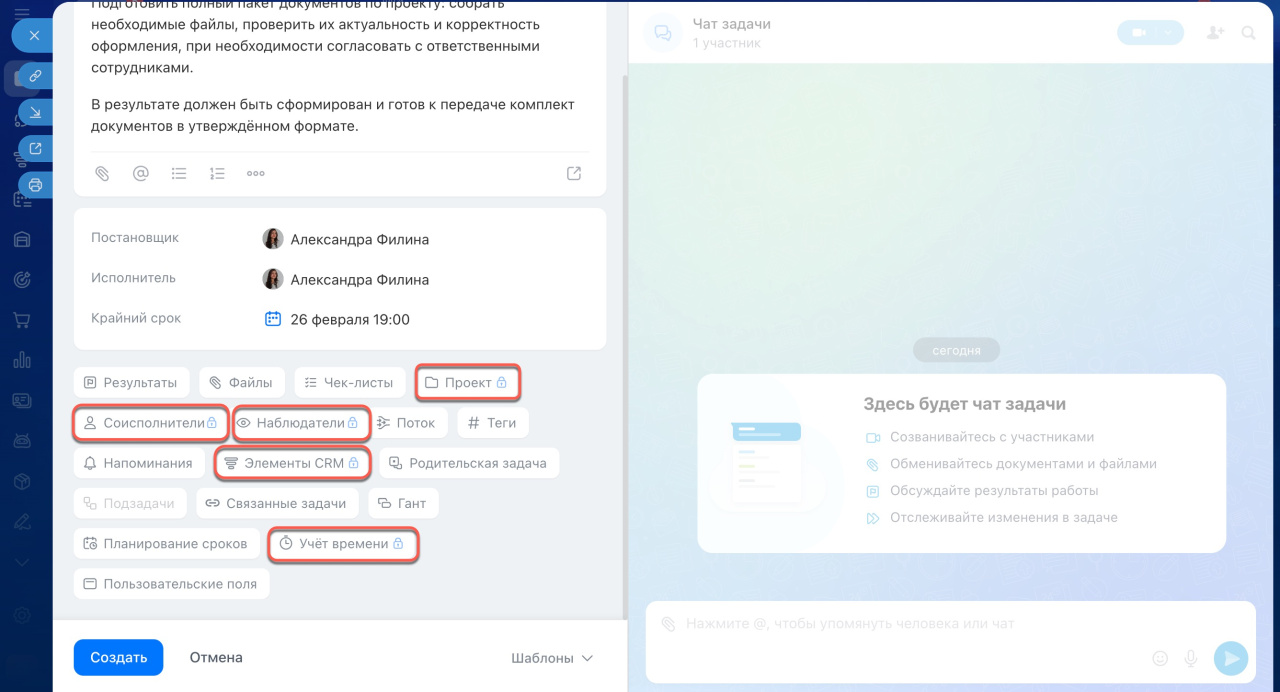
Task: Click the Отмена button
Action: (x=216, y=657)
